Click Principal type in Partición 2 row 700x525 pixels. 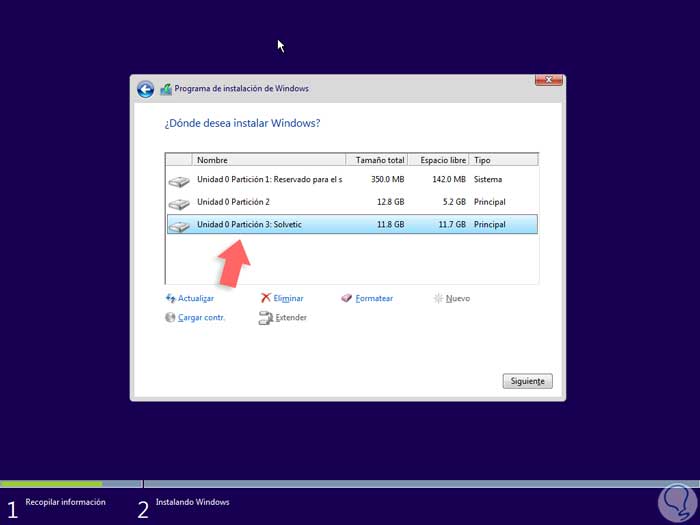click(490, 202)
